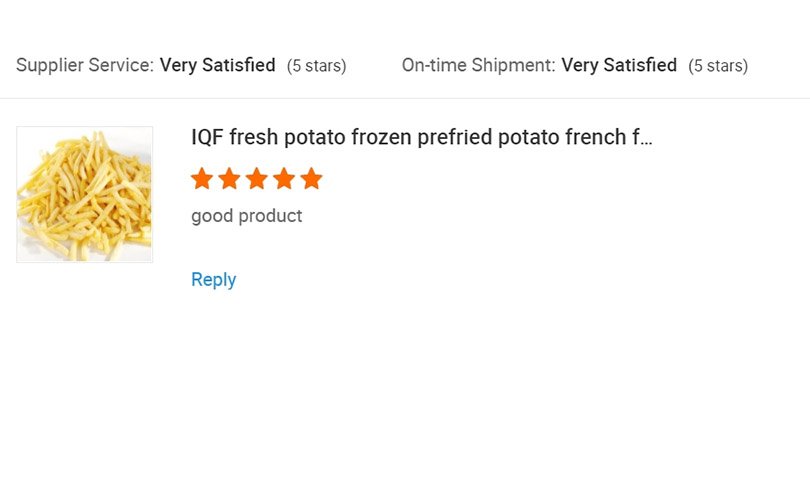810x490 pixels.
Task: Click the Reply link under the review
Action: point(213,280)
